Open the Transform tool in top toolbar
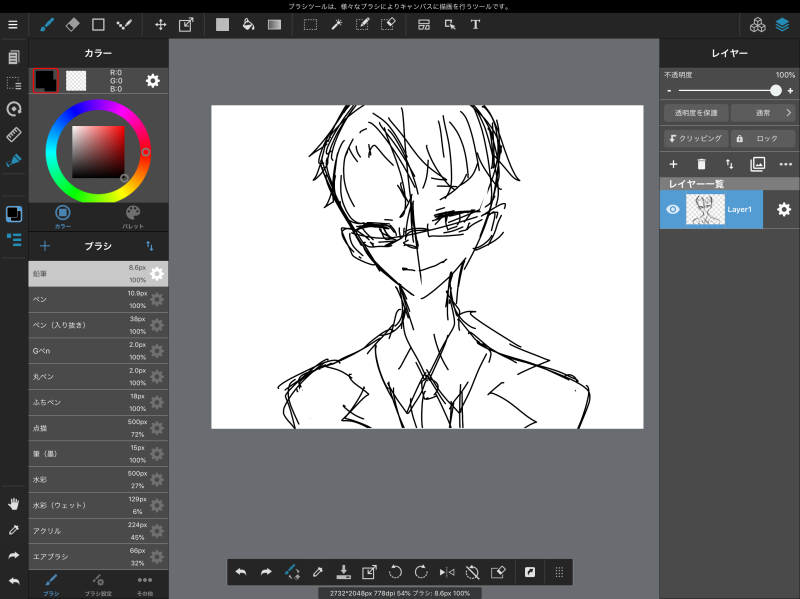The width and height of the screenshot is (800, 599). 186,24
